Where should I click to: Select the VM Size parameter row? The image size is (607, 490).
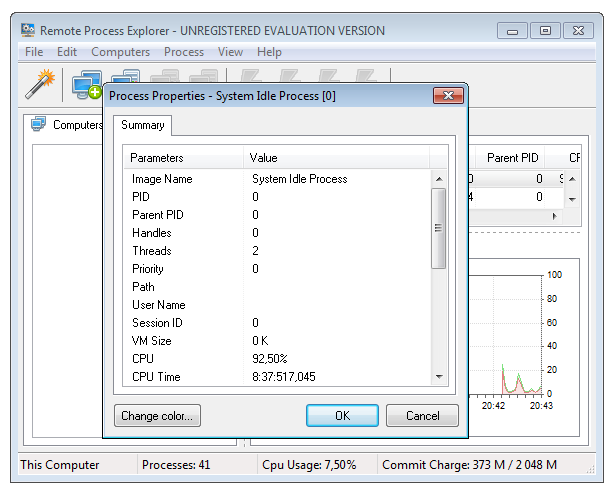pos(278,341)
